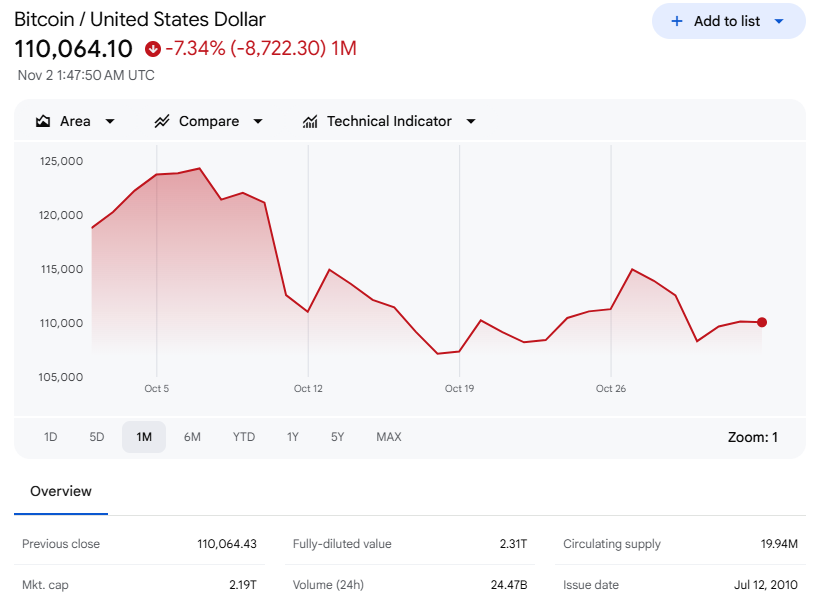Click the Oct 12 axis label
This screenshot has width=822, height=612.
pos(308,389)
